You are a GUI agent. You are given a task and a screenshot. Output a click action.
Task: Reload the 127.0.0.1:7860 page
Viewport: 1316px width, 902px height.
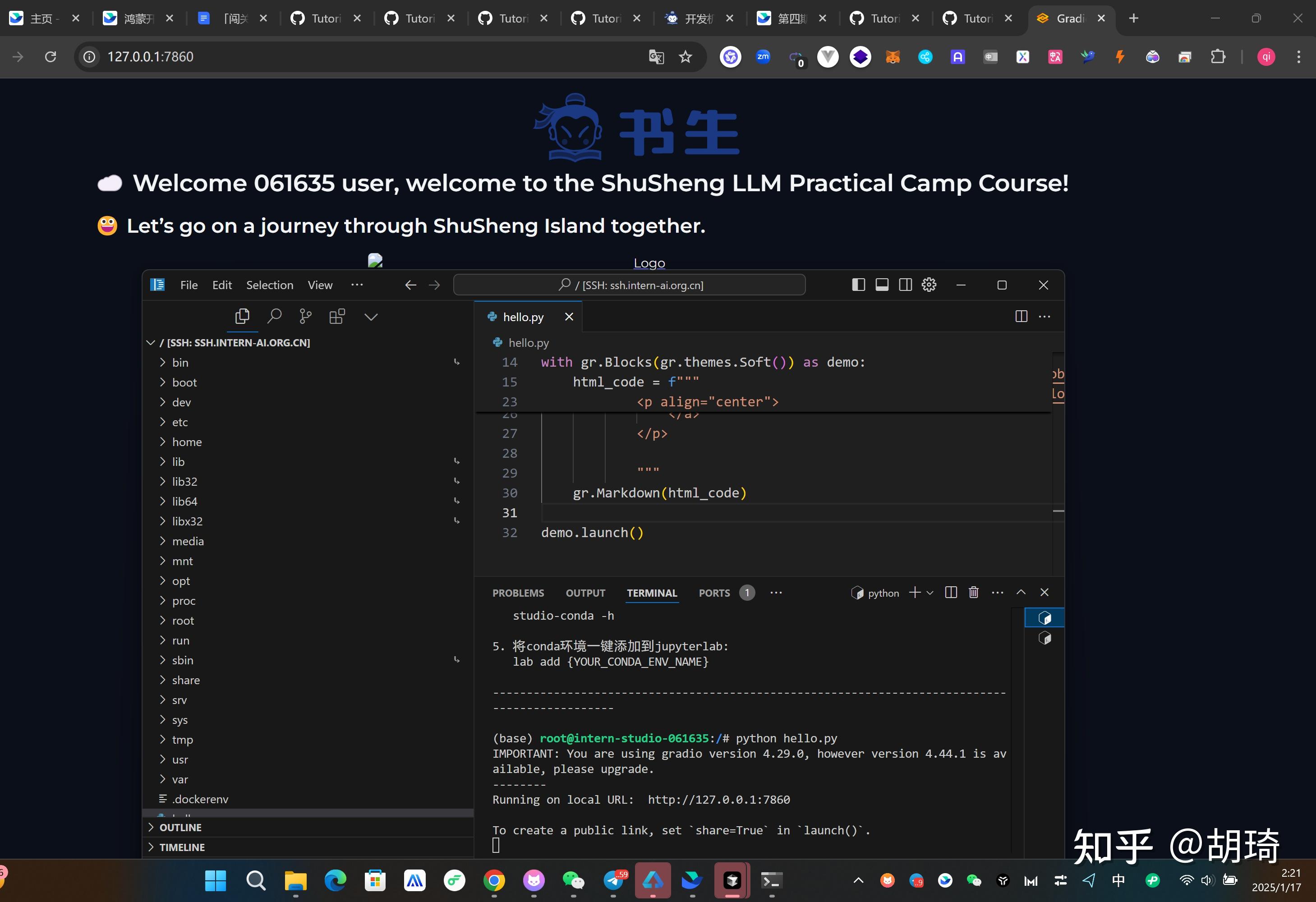[x=51, y=57]
